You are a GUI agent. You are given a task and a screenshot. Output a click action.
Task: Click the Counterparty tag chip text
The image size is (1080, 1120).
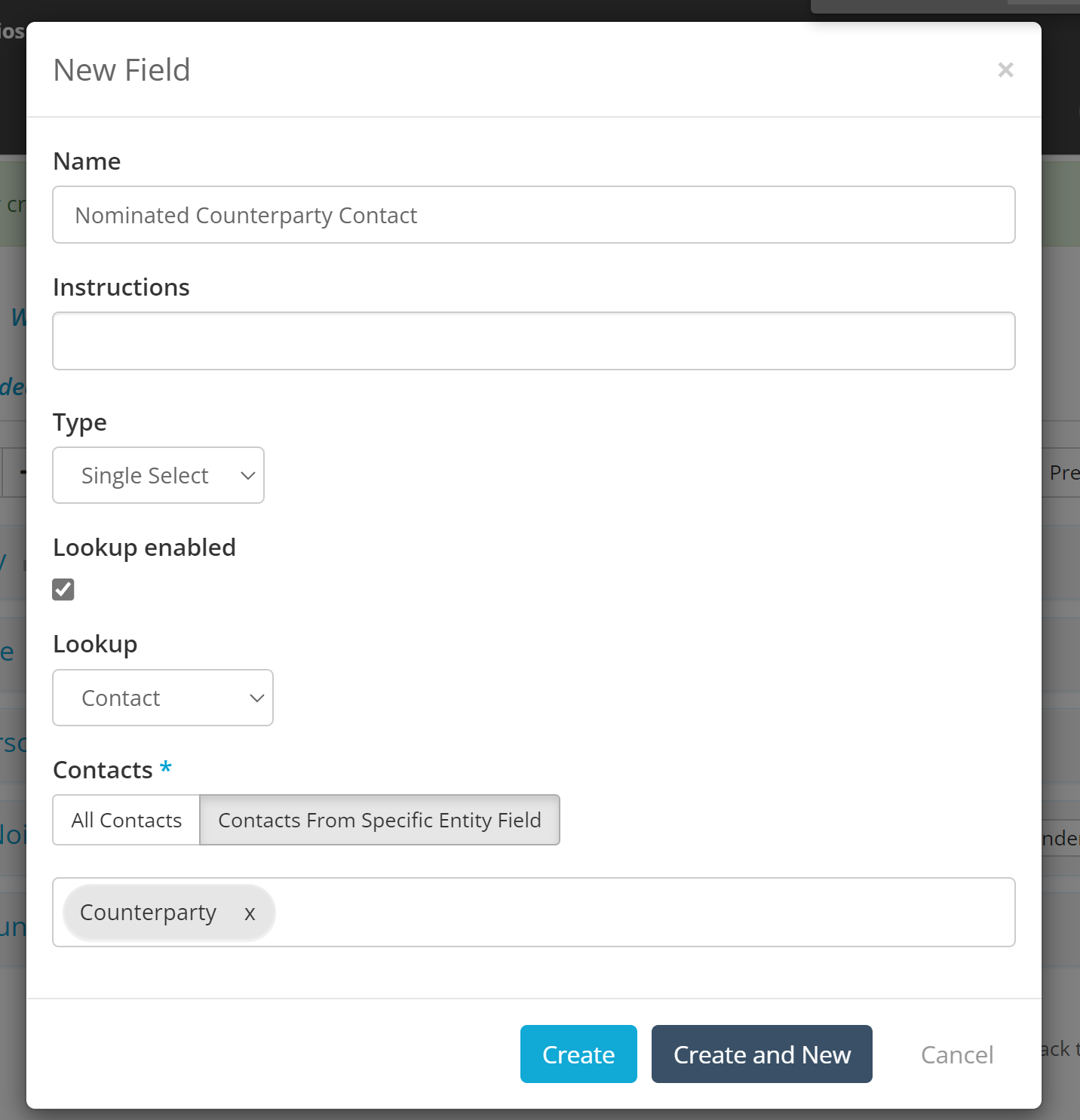[149, 913]
